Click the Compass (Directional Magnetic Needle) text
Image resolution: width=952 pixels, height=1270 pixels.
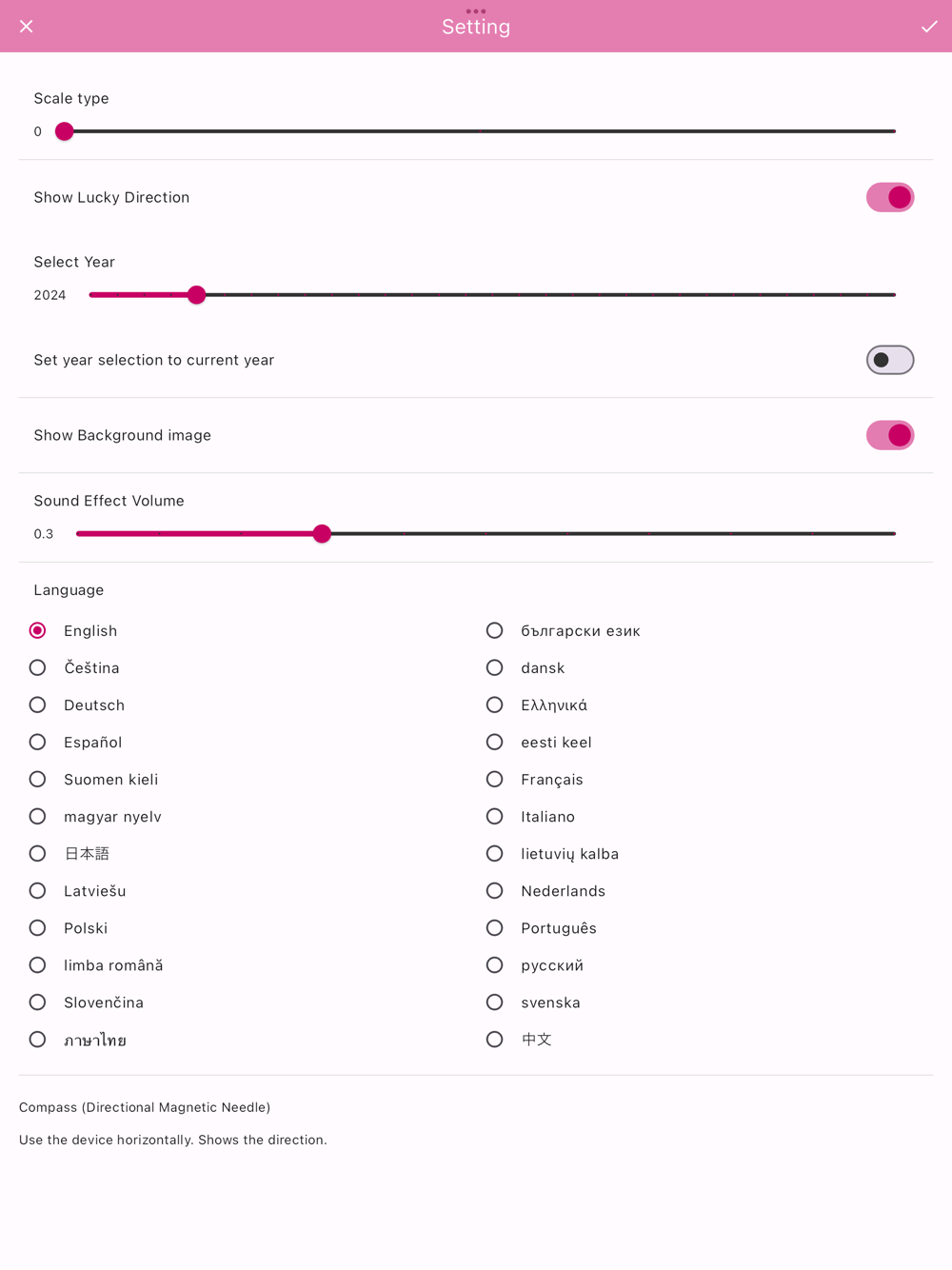145,1107
